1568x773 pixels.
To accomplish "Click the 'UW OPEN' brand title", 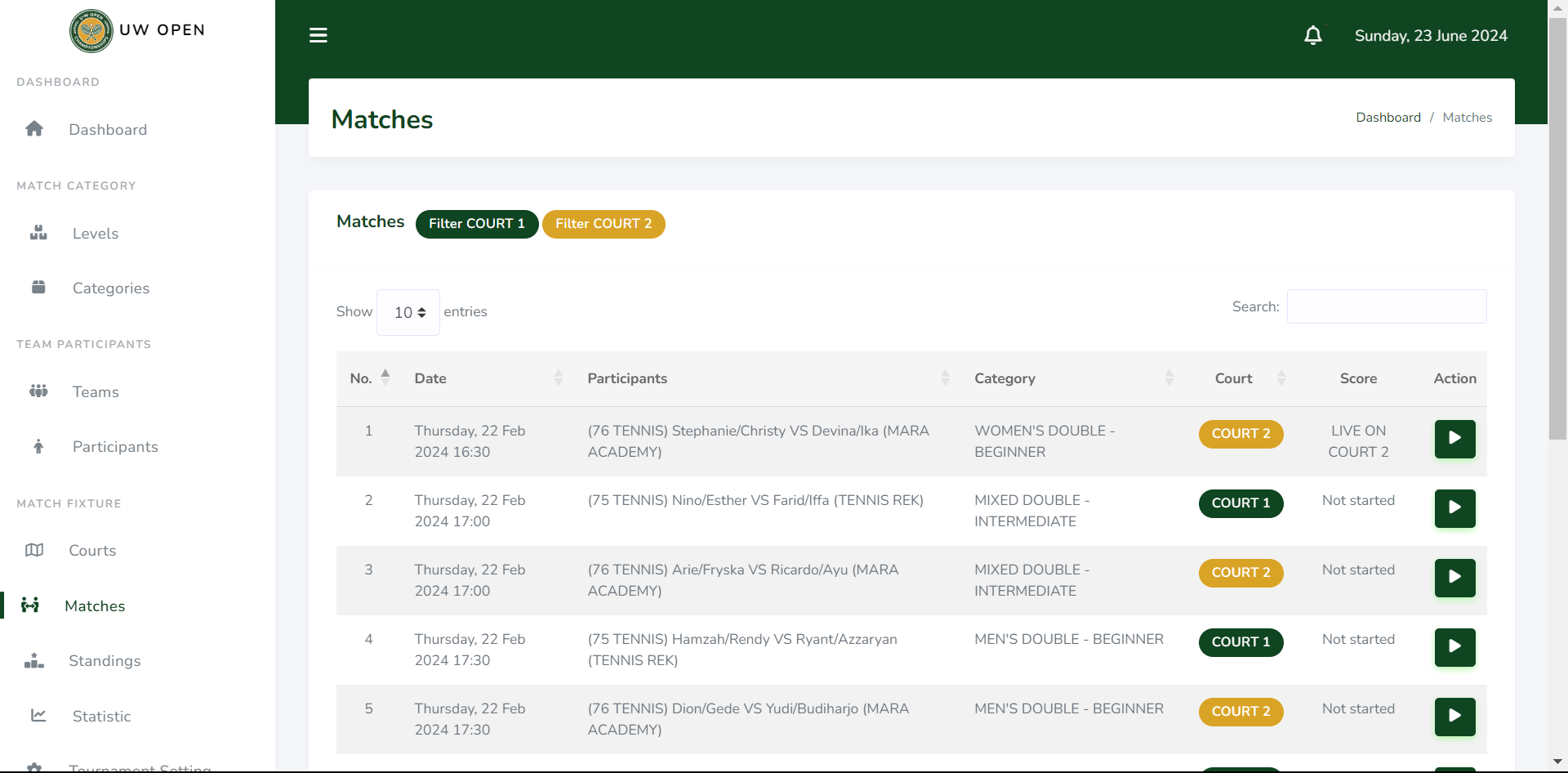I will pyautogui.click(x=162, y=30).
